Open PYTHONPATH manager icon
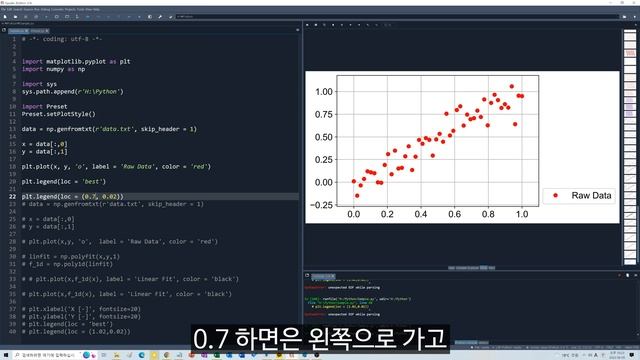 pyautogui.click(x=171, y=17)
